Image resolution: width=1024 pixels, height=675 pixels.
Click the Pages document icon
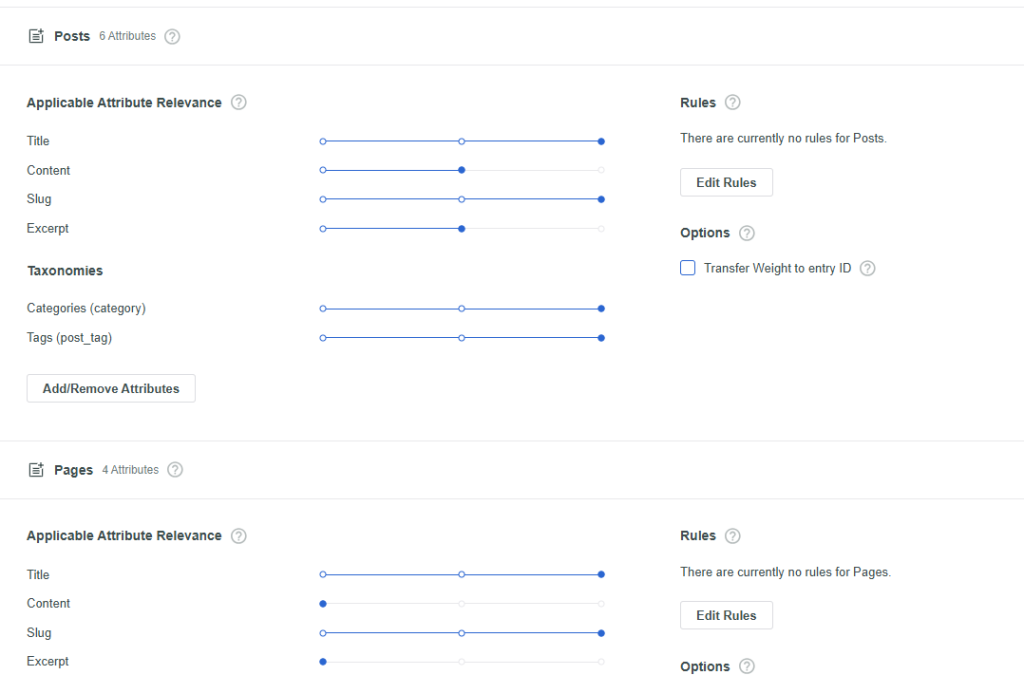pyautogui.click(x=36, y=470)
